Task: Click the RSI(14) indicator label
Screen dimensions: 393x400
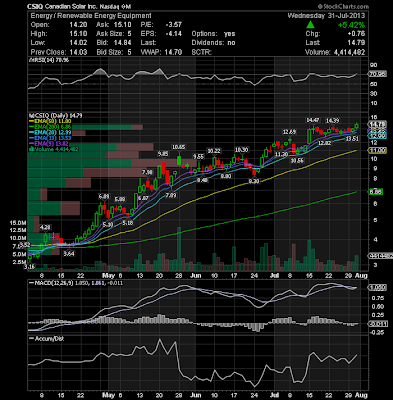Action: (x=49, y=60)
